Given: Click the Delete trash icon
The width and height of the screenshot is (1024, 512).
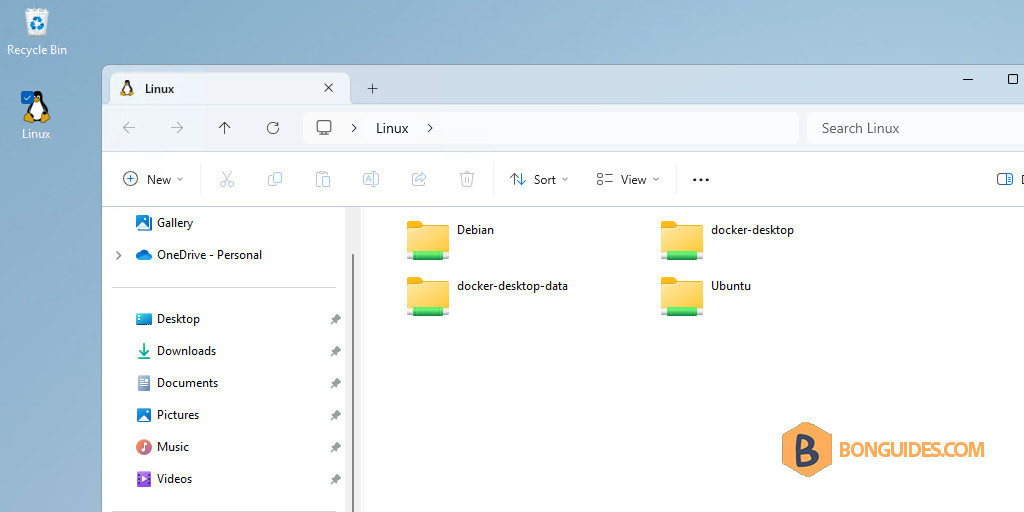Looking at the screenshot, I should (x=466, y=179).
